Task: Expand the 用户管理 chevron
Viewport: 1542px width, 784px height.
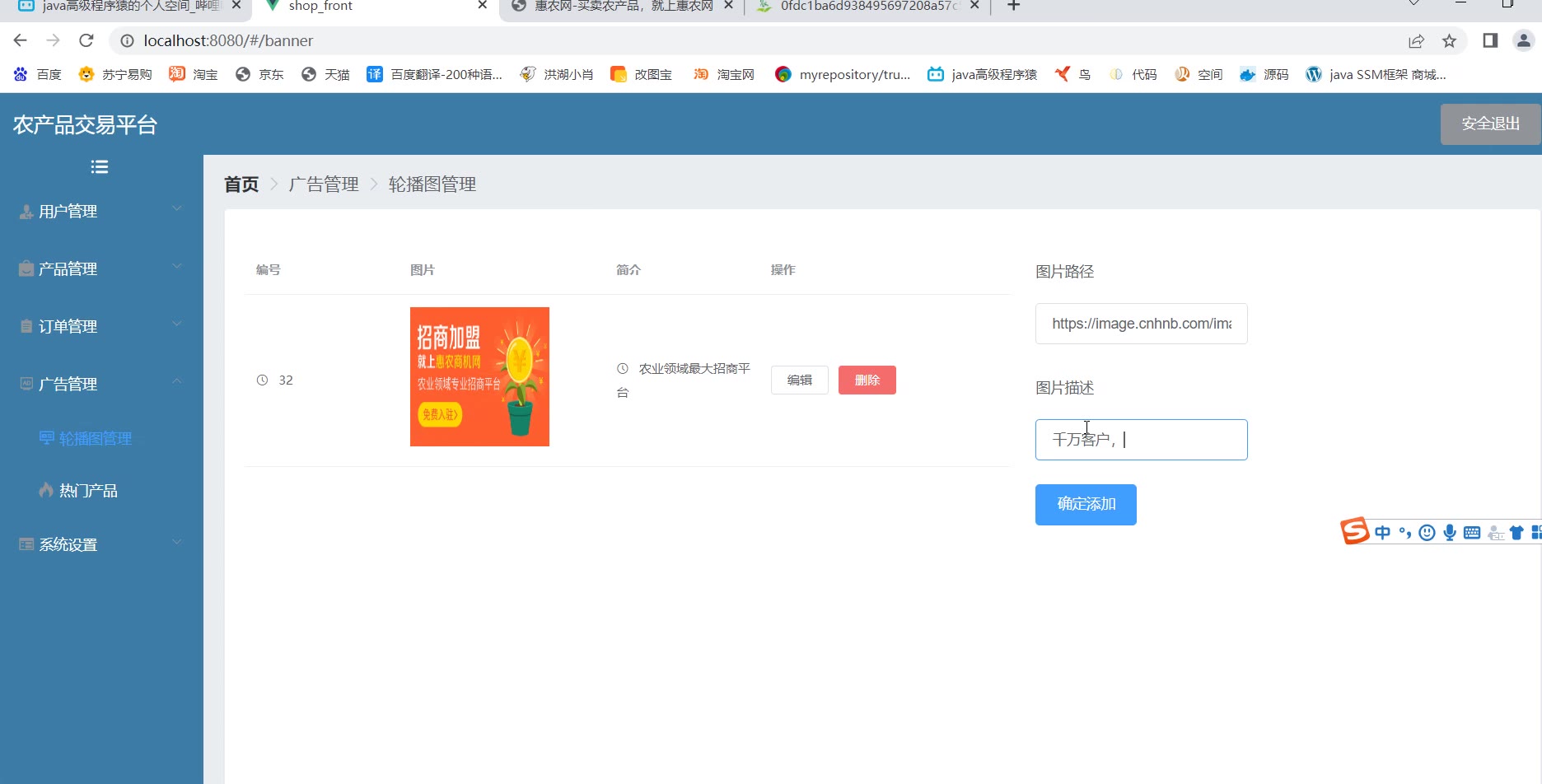Action: click(x=176, y=209)
